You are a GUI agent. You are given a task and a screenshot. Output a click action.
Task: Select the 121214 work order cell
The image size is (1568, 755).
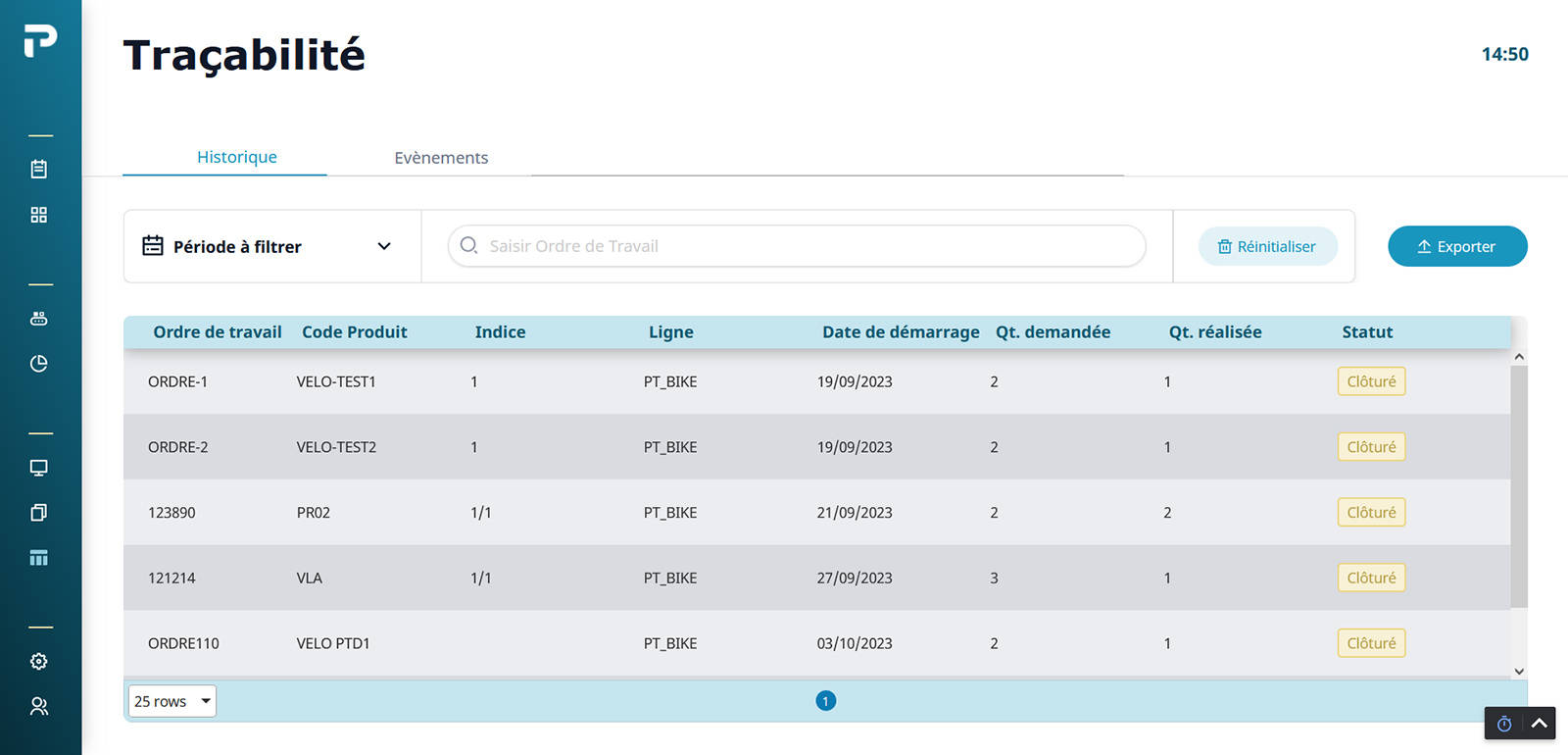pos(171,579)
